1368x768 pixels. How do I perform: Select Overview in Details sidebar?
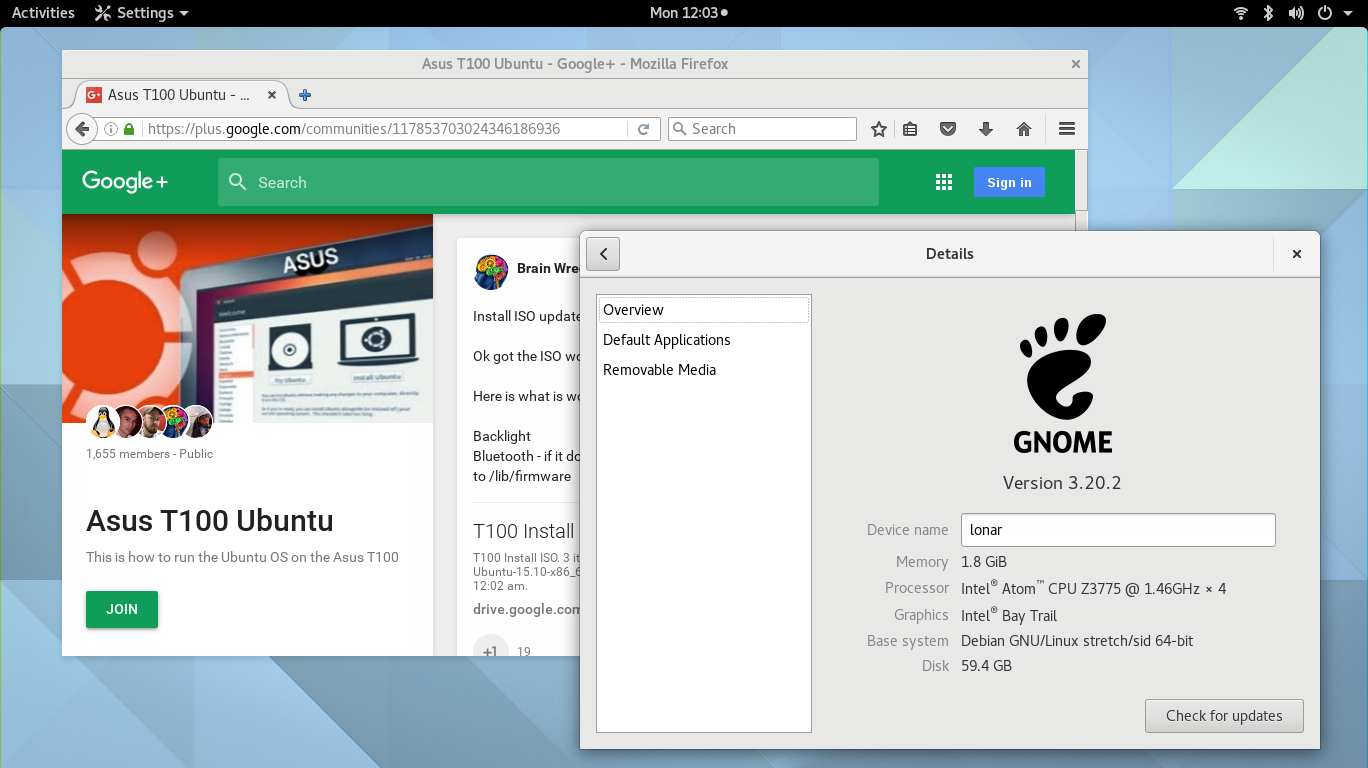point(704,310)
